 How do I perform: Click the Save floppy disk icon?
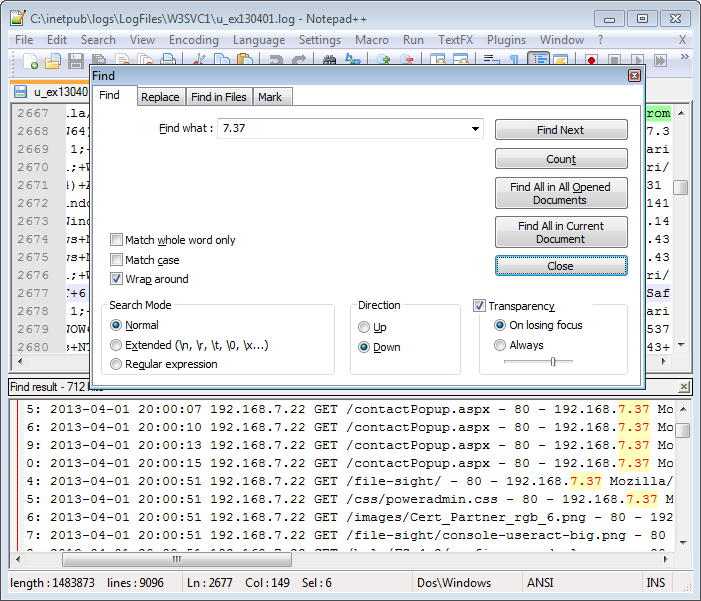pyautogui.click(x=76, y=60)
